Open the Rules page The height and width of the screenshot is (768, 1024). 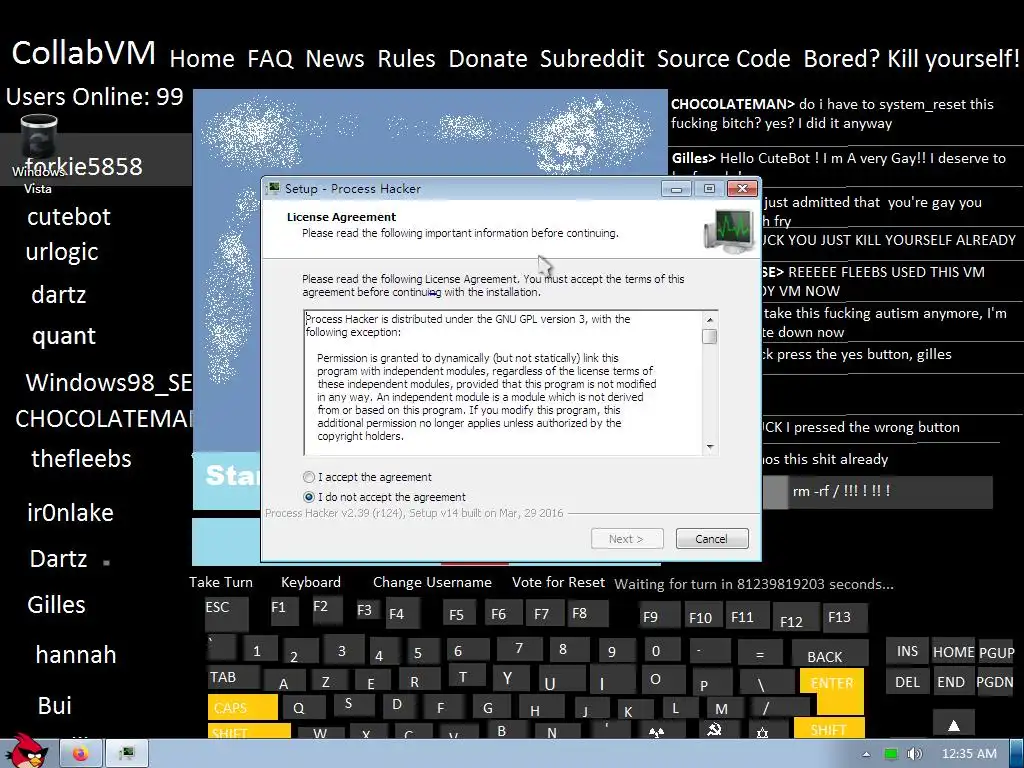(406, 59)
